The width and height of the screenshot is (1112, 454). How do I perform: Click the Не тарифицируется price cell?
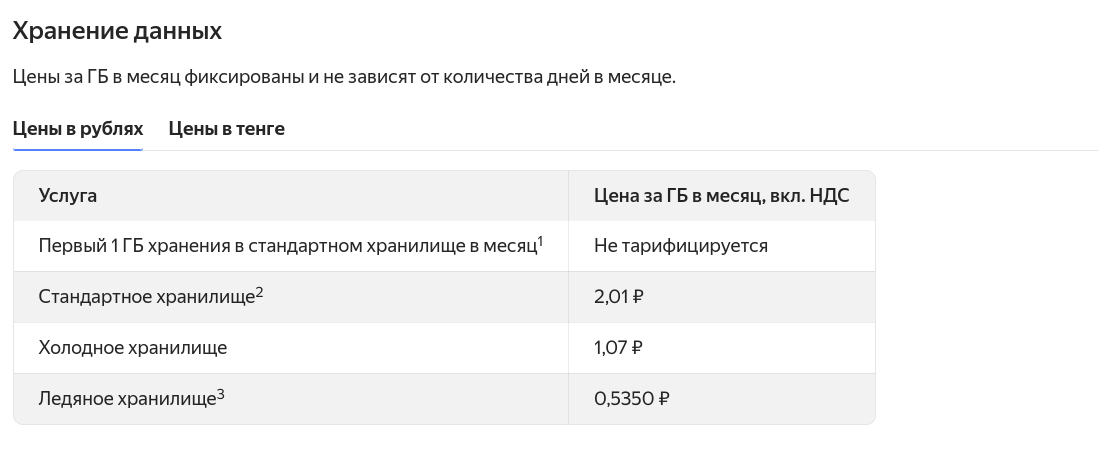[x=680, y=246]
